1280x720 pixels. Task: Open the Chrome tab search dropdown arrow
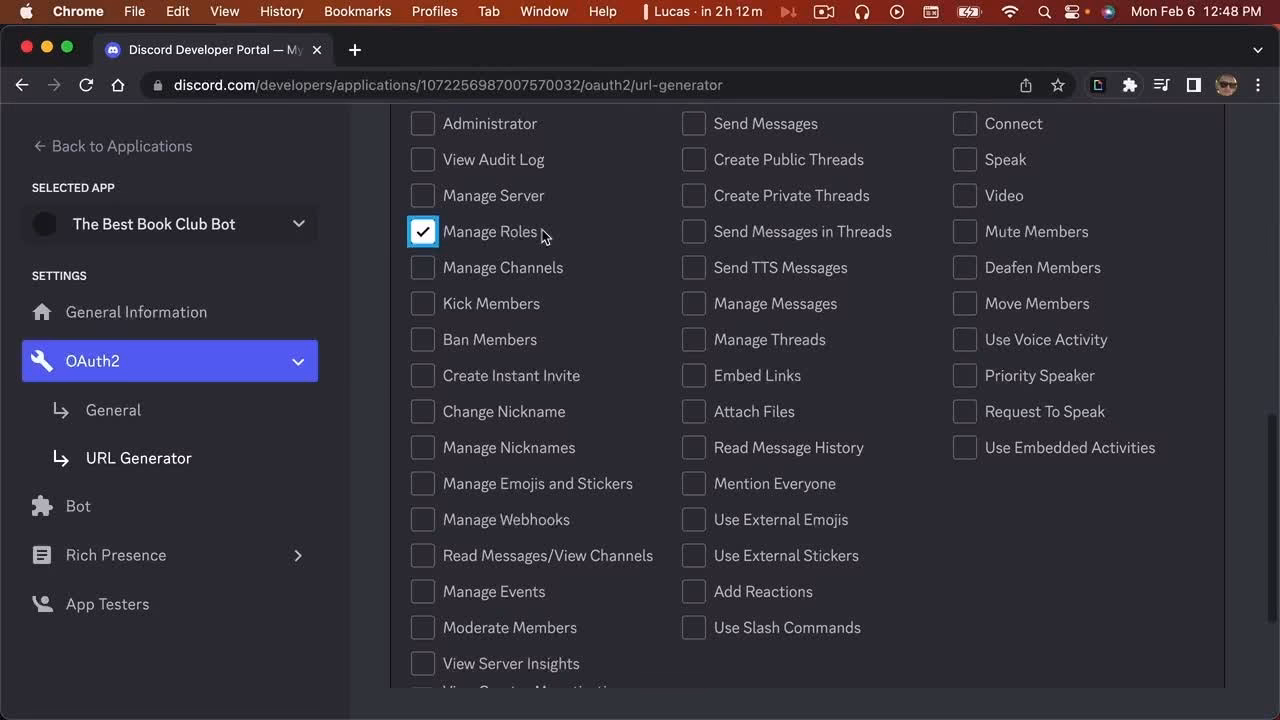[1258, 50]
